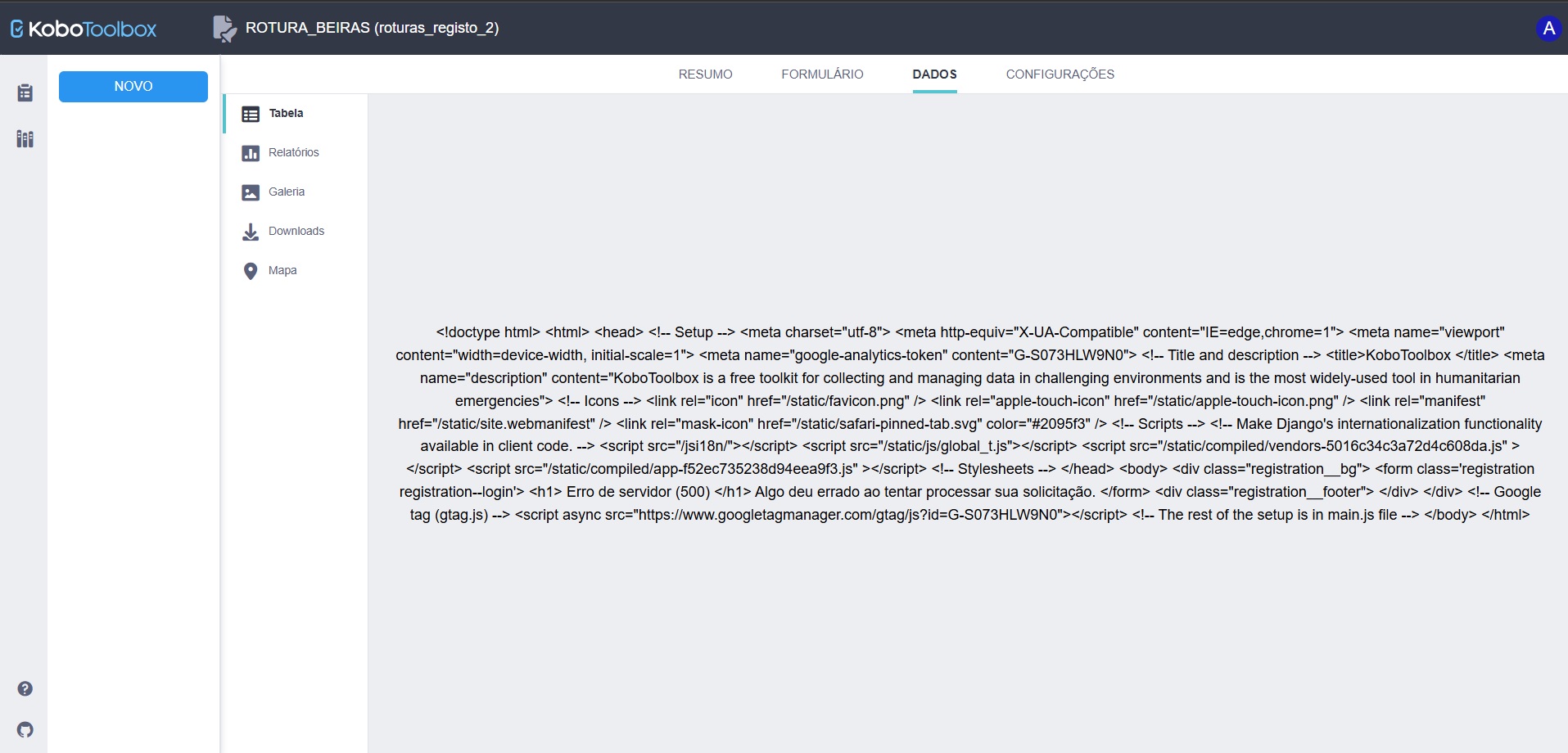This screenshot has width=1568, height=753.
Task: Open the GitHub source code icon
Action: point(25,729)
